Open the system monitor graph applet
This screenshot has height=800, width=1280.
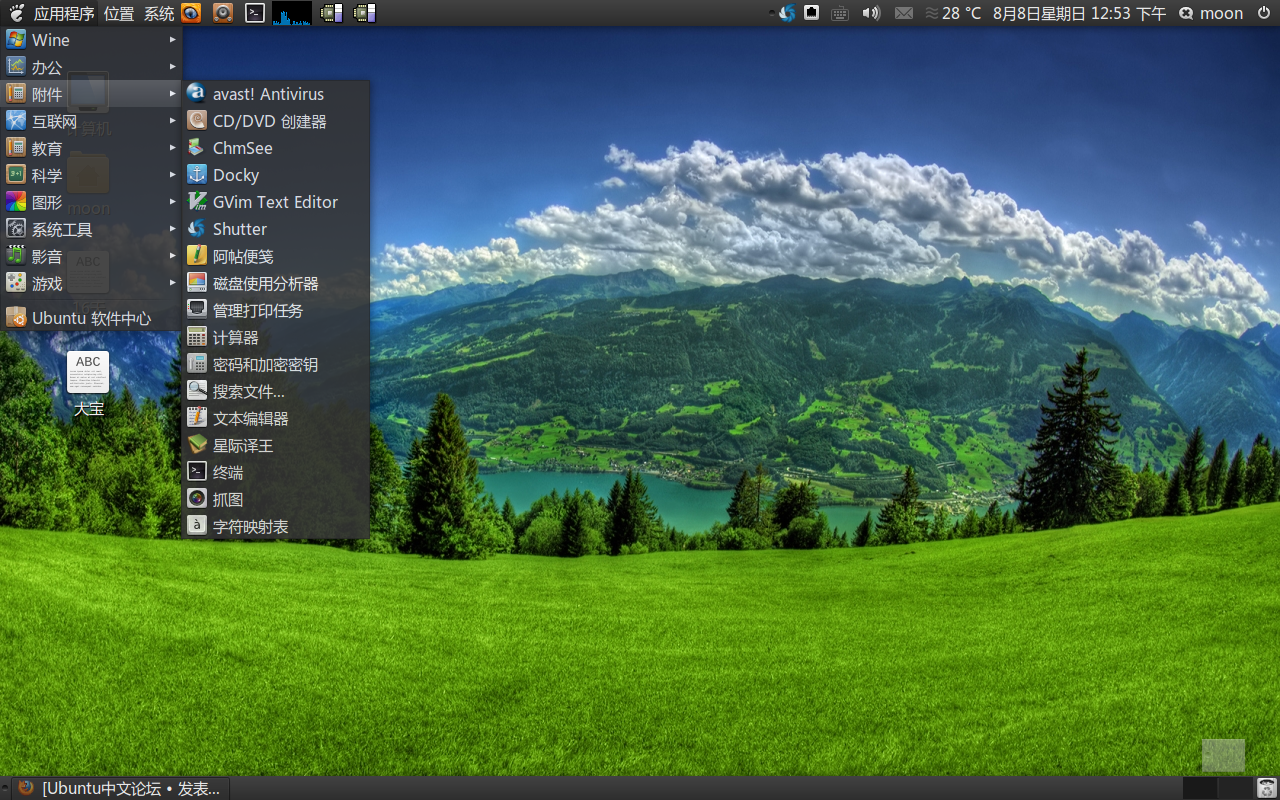(x=292, y=13)
